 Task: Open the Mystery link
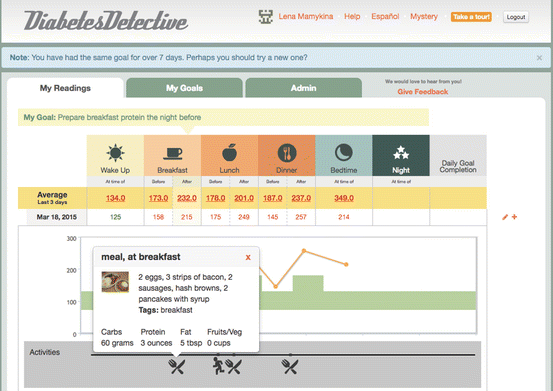[x=424, y=17]
